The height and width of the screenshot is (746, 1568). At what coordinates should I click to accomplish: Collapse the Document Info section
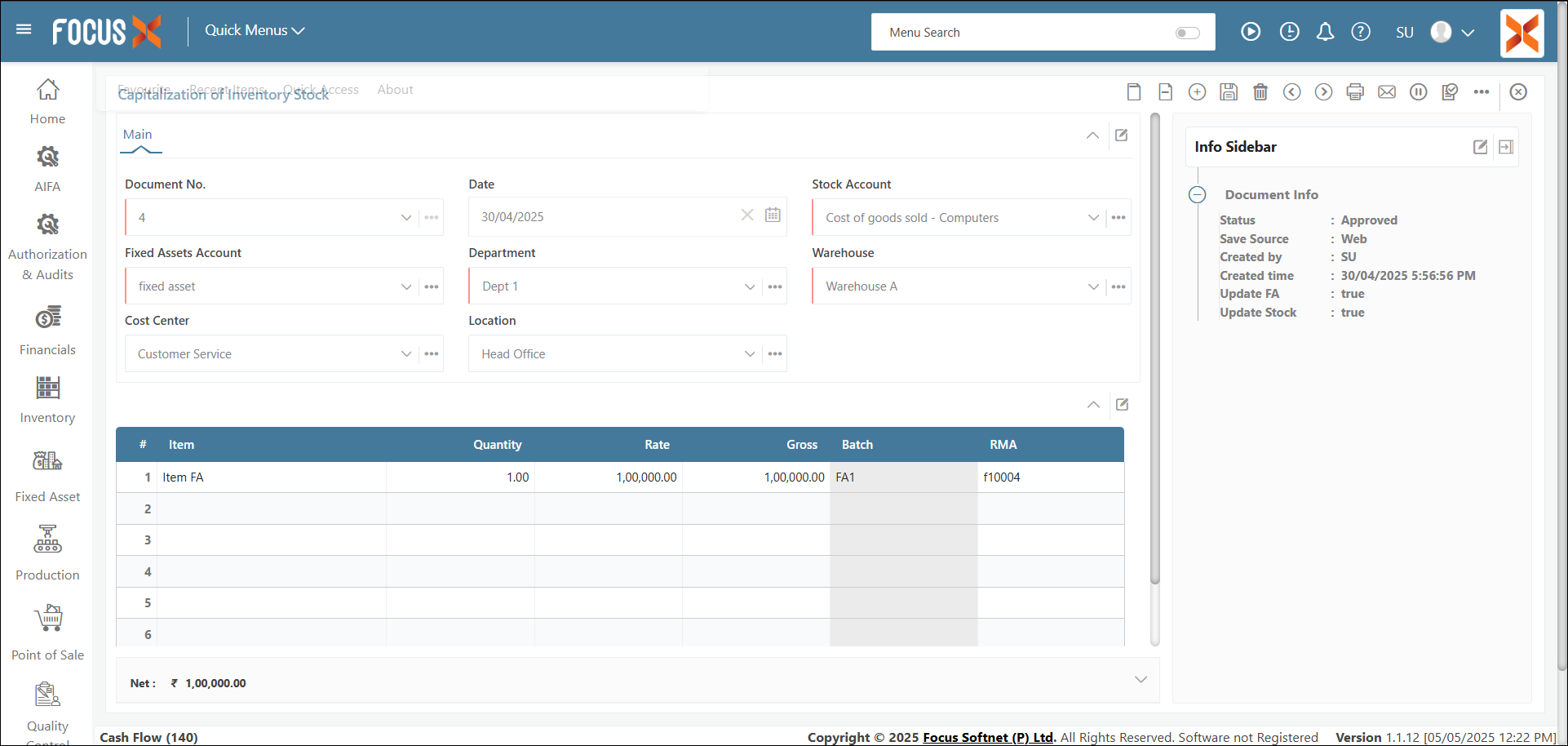click(x=1197, y=194)
